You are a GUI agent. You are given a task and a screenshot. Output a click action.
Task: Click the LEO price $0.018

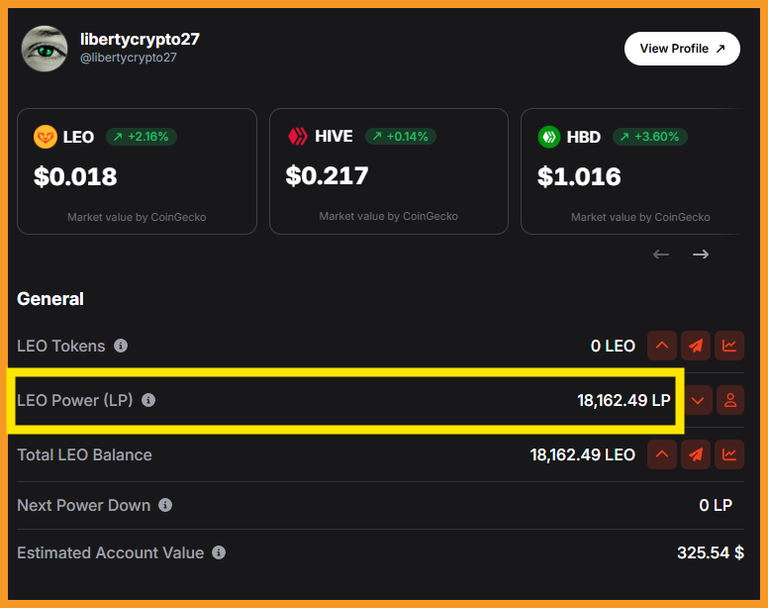[x=75, y=177]
